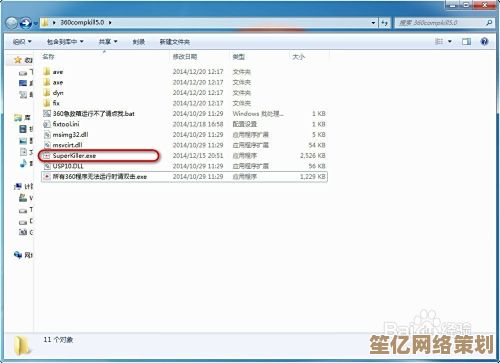Select the SuperKiller.exe file icon
The image size is (500, 363).
pos(47,156)
